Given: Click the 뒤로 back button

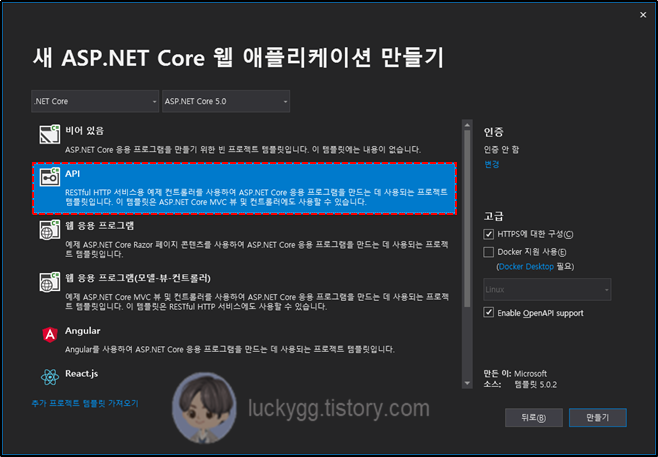Looking at the screenshot, I should [533, 418].
